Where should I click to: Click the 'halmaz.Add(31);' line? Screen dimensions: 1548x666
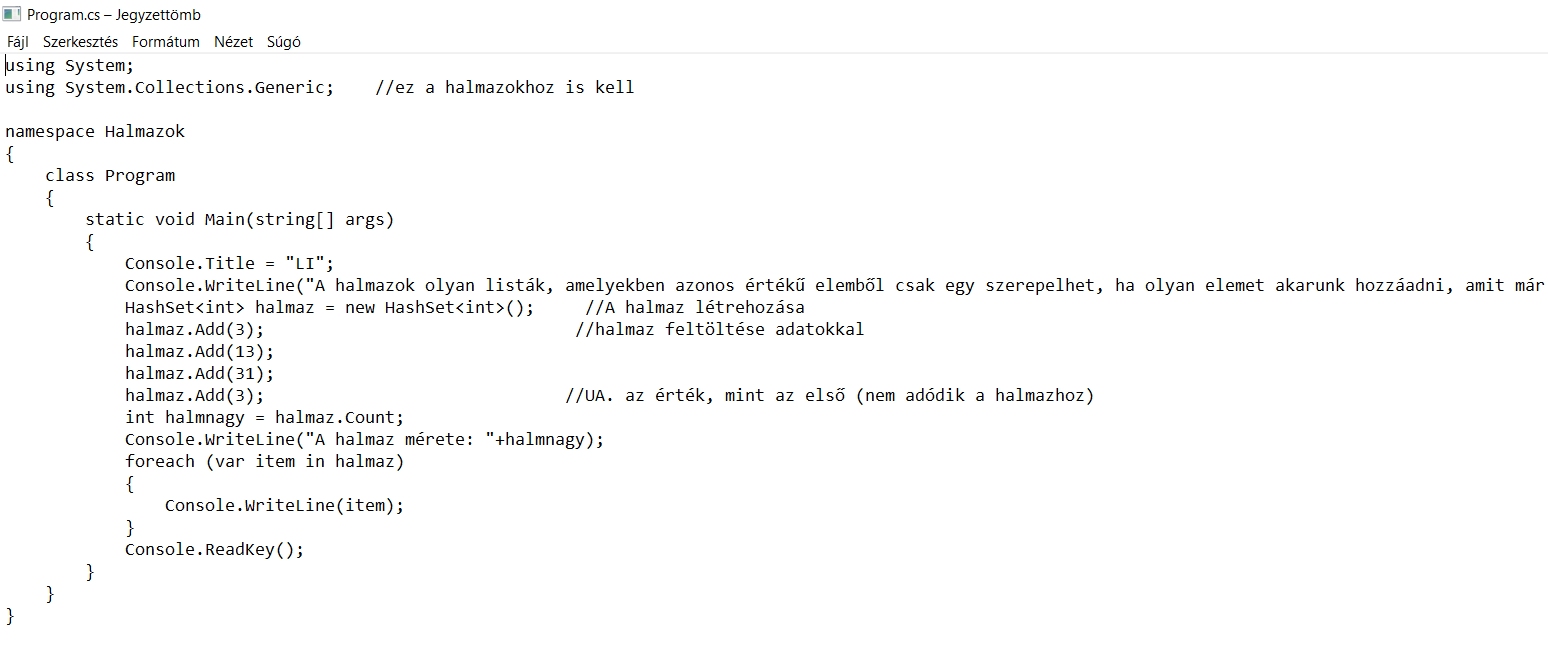[199, 374]
